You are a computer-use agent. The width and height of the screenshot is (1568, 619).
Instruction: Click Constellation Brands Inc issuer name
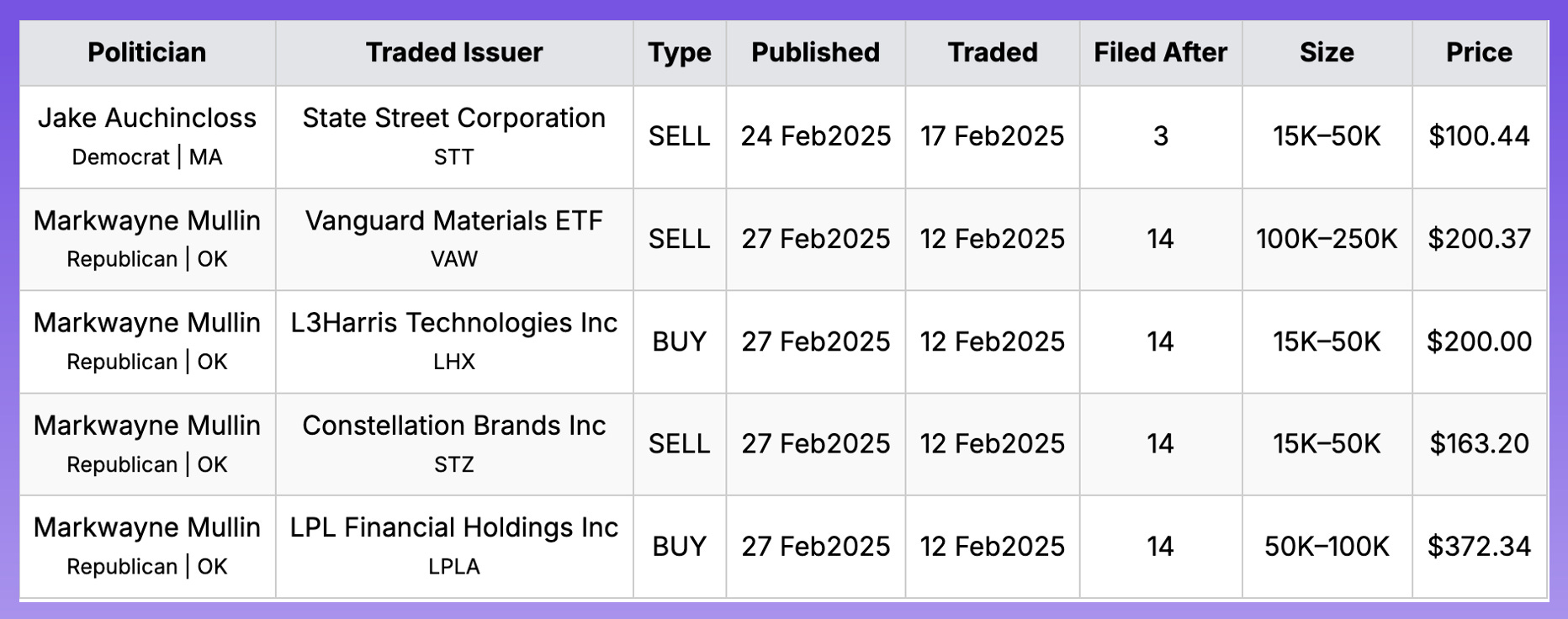tap(453, 426)
